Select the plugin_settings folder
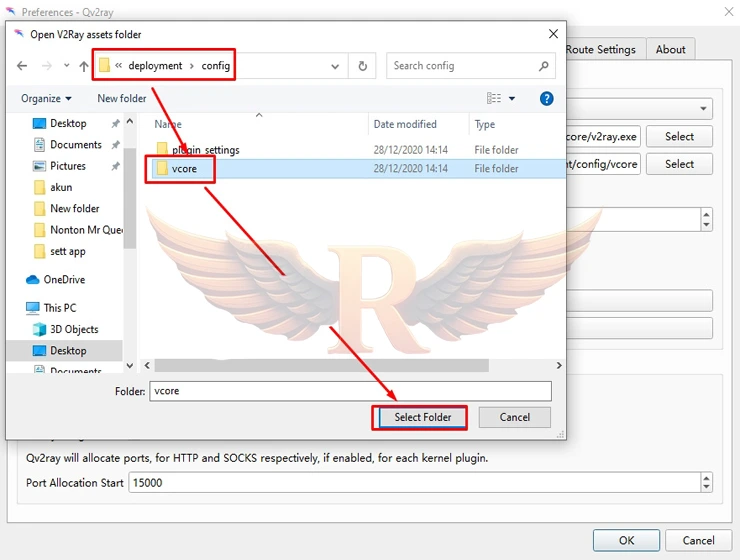This screenshot has width=740, height=560. [x=205, y=150]
